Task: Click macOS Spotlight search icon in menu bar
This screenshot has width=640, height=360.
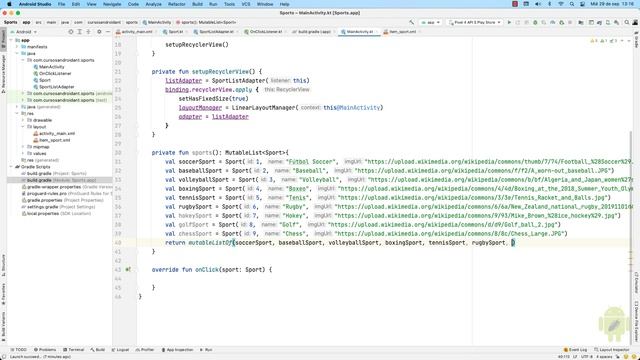Action: coord(572,4)
